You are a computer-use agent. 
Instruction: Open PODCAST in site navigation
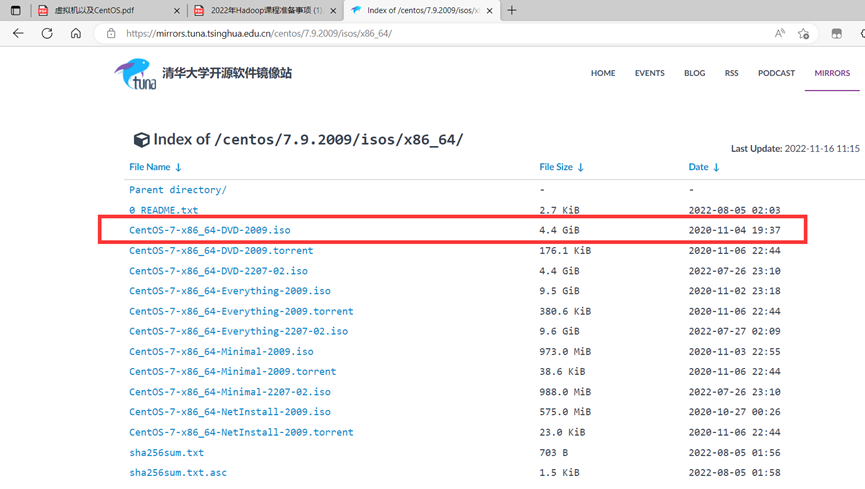click(776, 73)
